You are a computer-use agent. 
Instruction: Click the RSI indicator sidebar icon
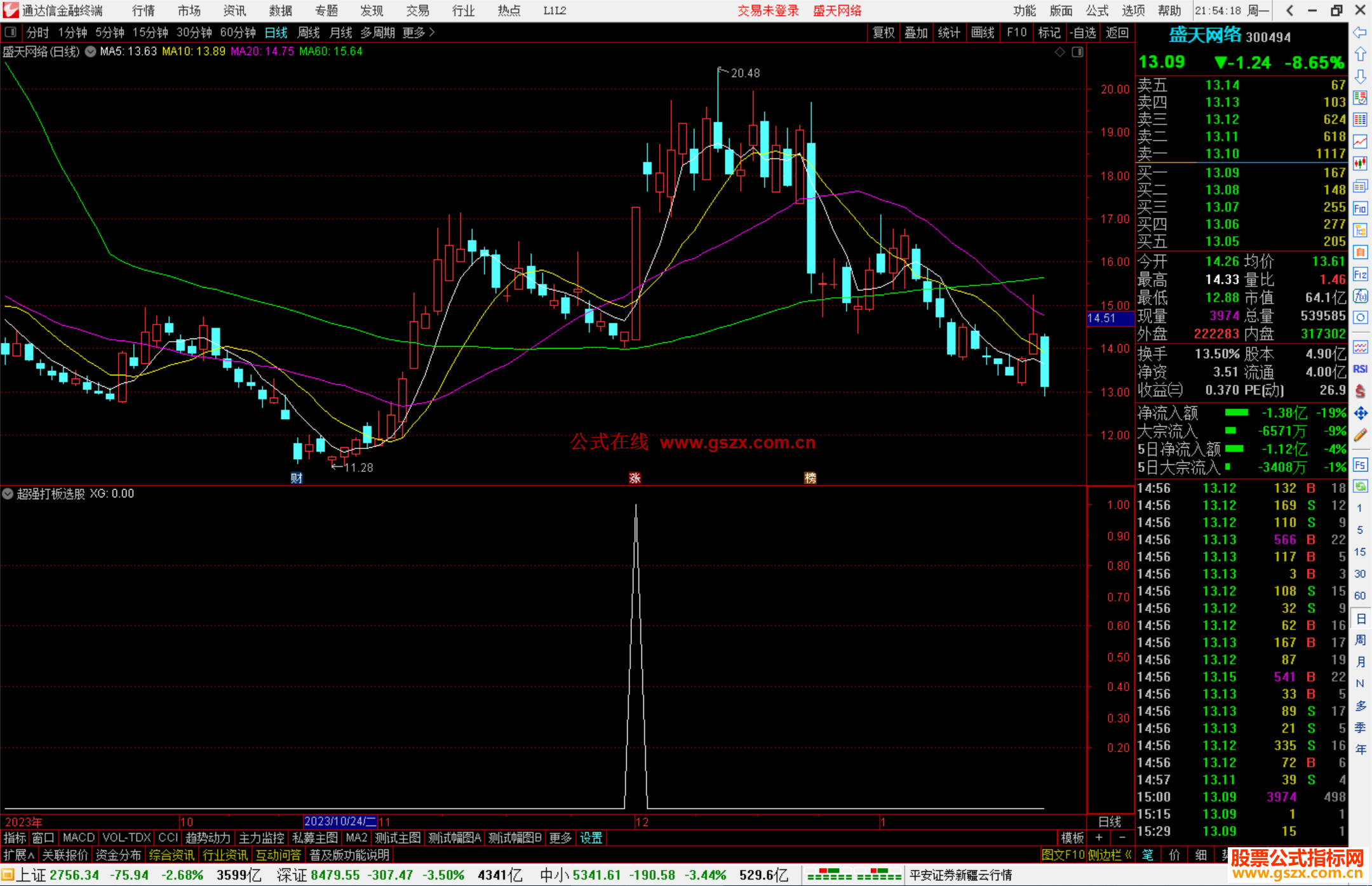point(1360,369)
